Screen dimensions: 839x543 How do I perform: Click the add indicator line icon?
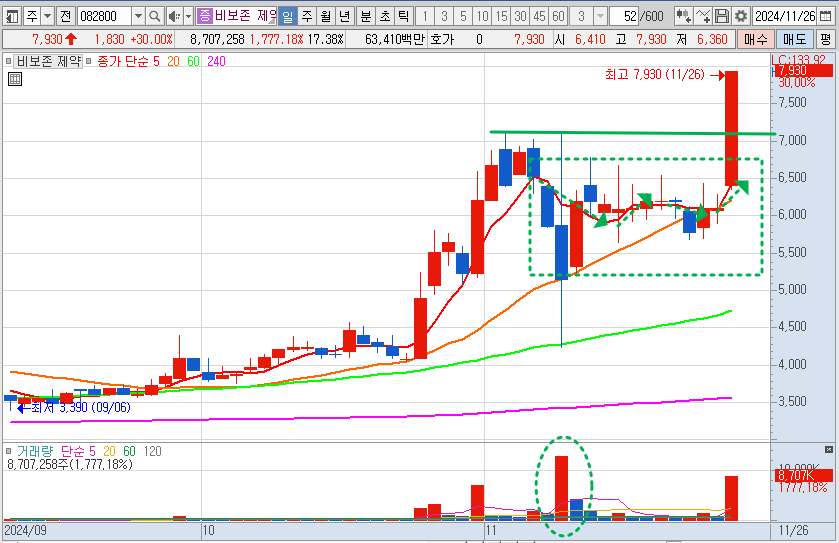(x=703, y=17)
